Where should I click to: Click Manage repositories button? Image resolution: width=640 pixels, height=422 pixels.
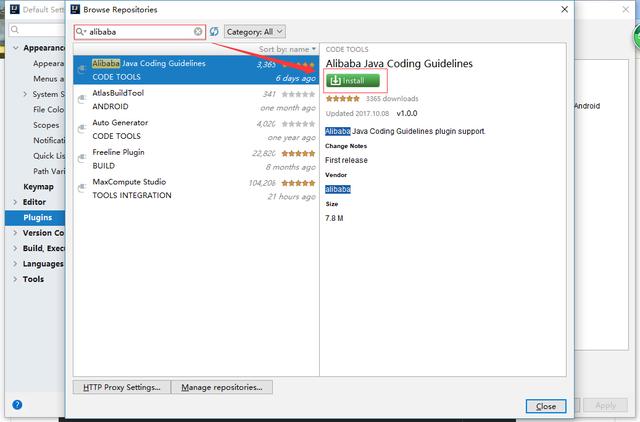(x=222, y=387)
